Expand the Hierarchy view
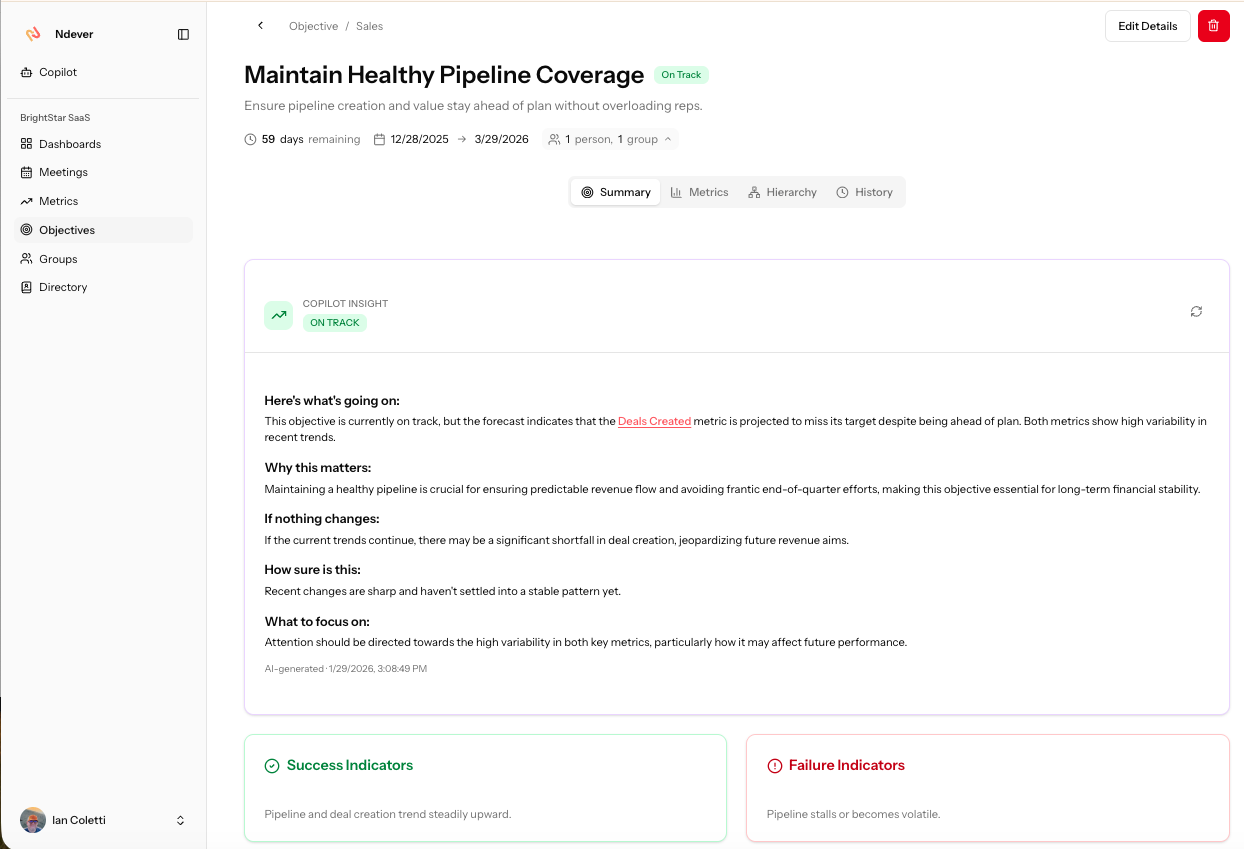 tap(782, 191)
